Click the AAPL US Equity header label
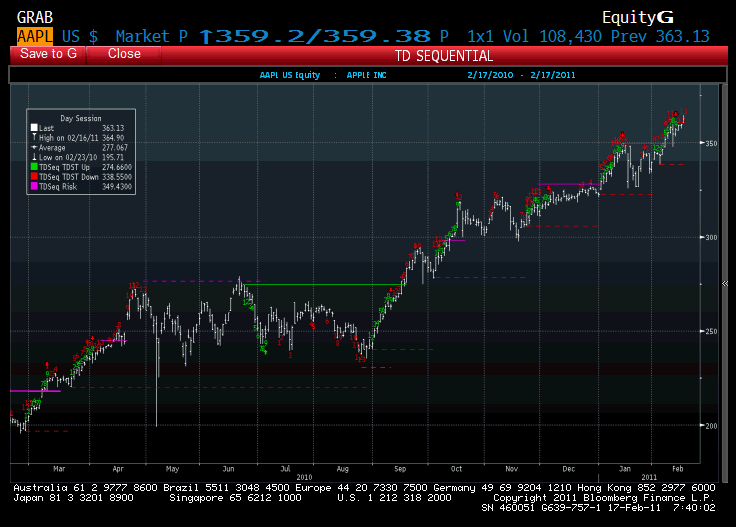This screenshot has height=527, width=736. 290,75
